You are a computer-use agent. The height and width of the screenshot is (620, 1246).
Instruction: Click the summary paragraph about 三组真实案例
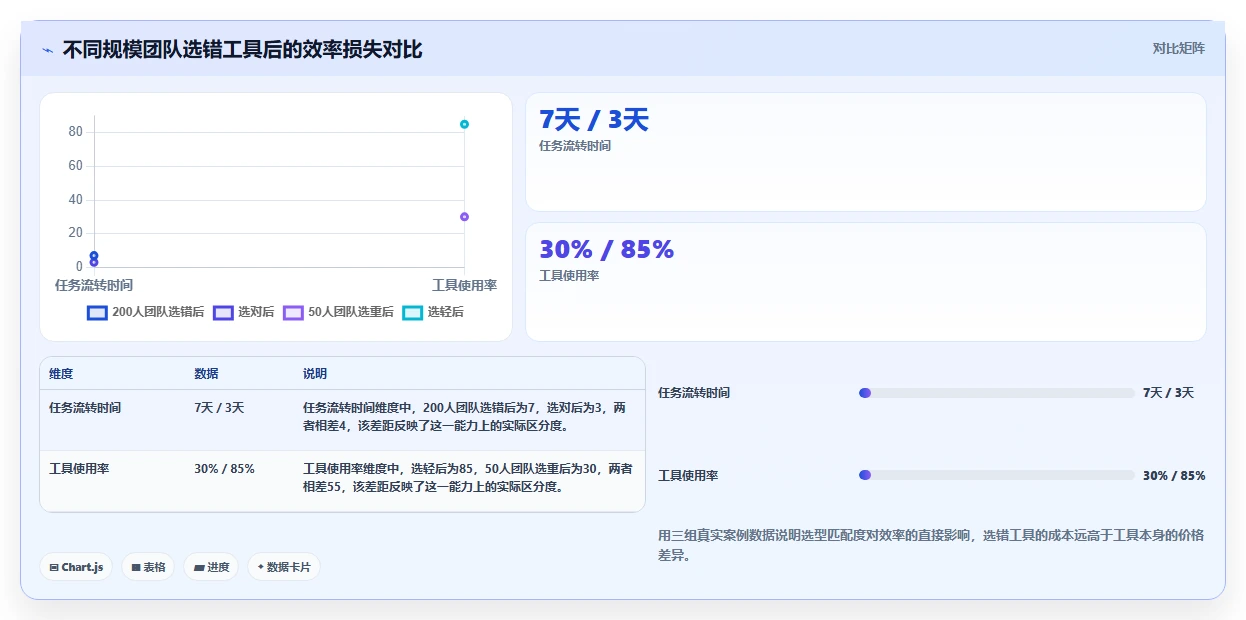point(931,545)
